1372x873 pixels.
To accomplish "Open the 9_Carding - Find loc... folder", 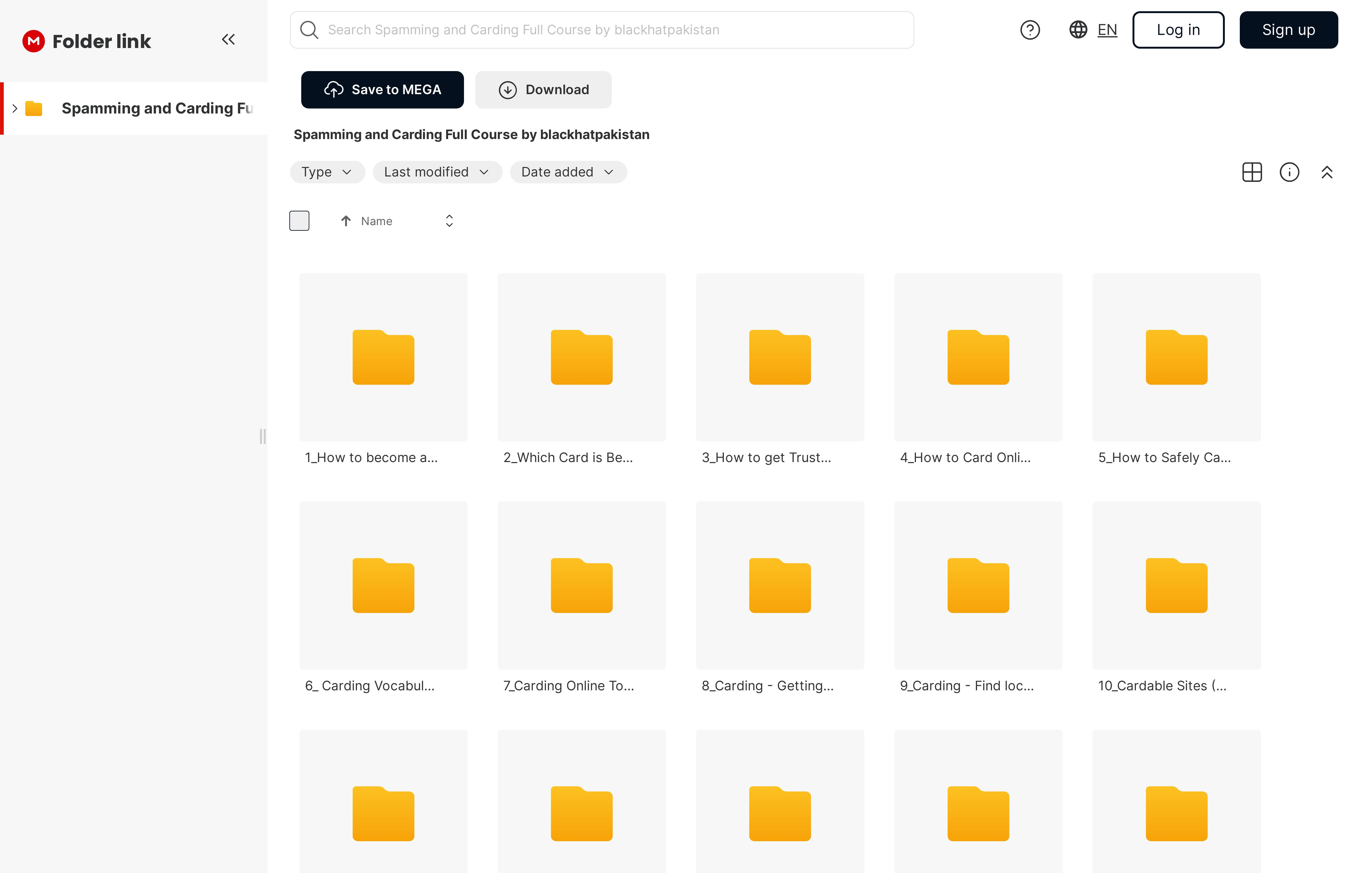I will click(x=978, y=599).
